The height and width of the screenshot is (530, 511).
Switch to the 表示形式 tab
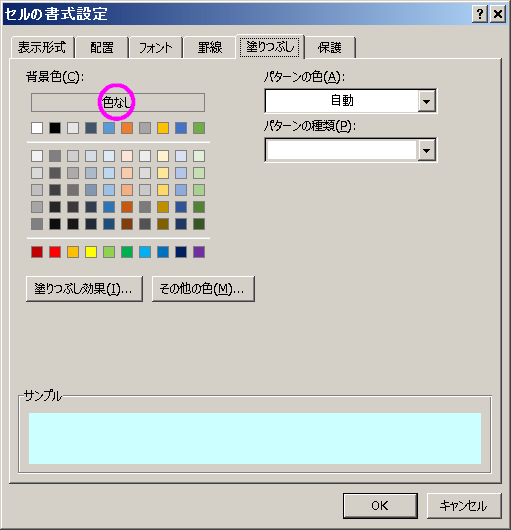click(x=42, y=47)
